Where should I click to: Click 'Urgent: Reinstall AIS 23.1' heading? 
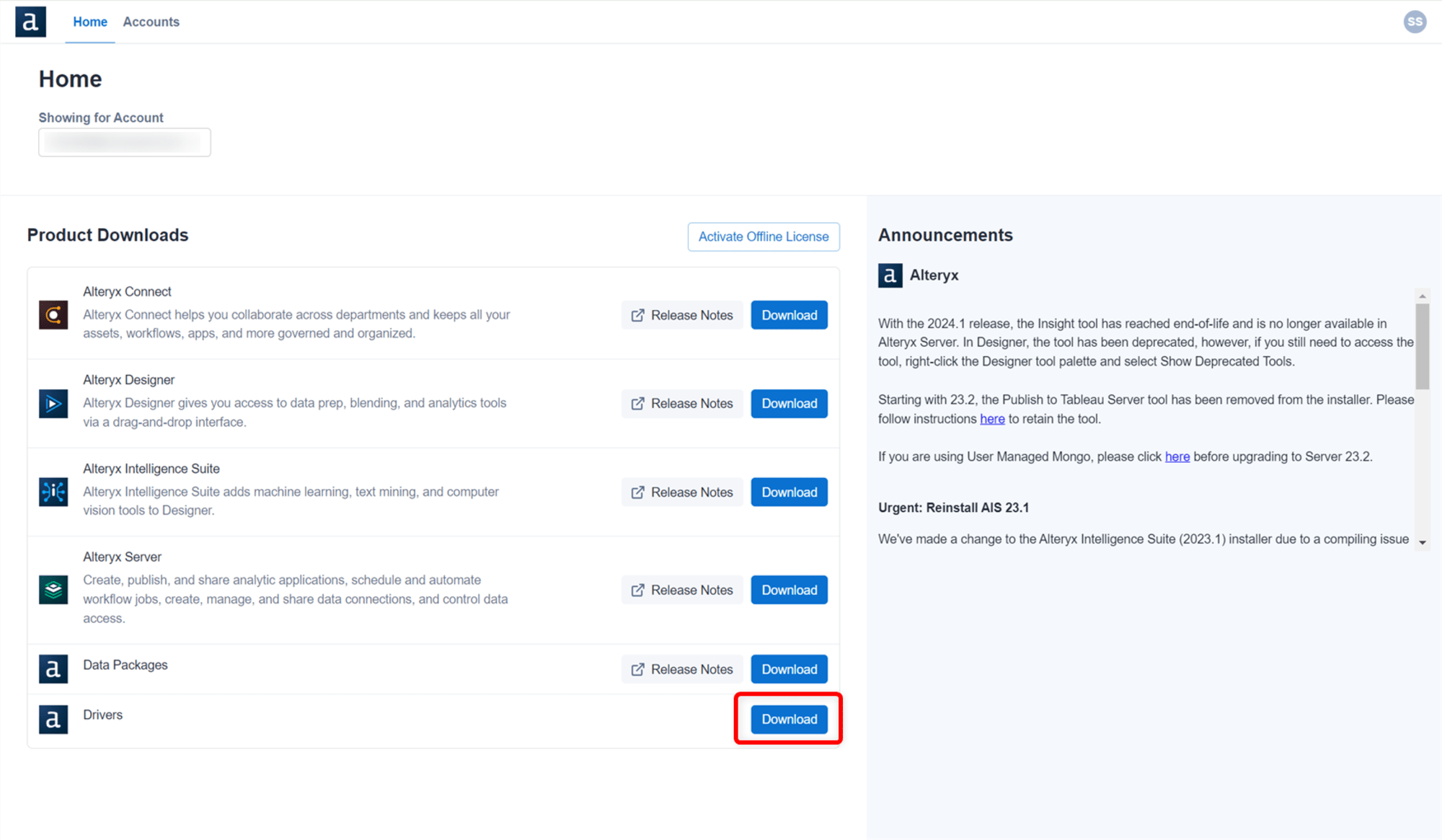point(953,508)
